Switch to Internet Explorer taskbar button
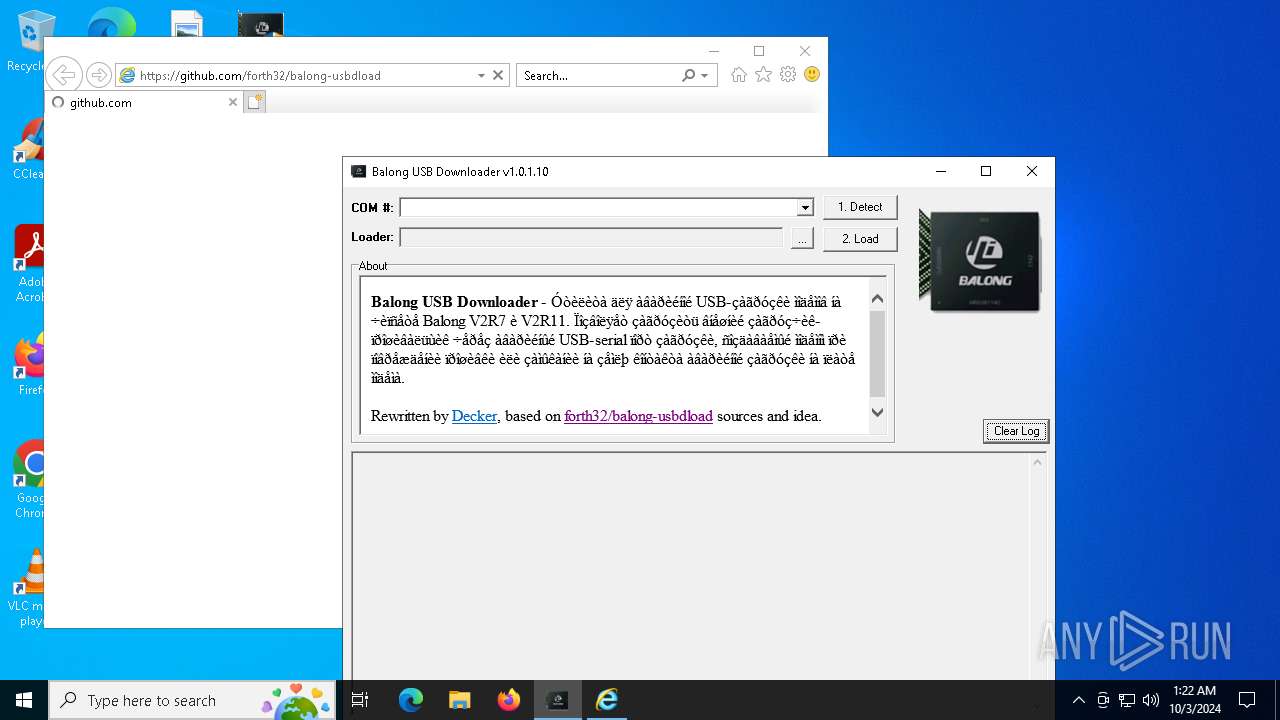This screenshot has height=720, width=1280. click(607, 700)
